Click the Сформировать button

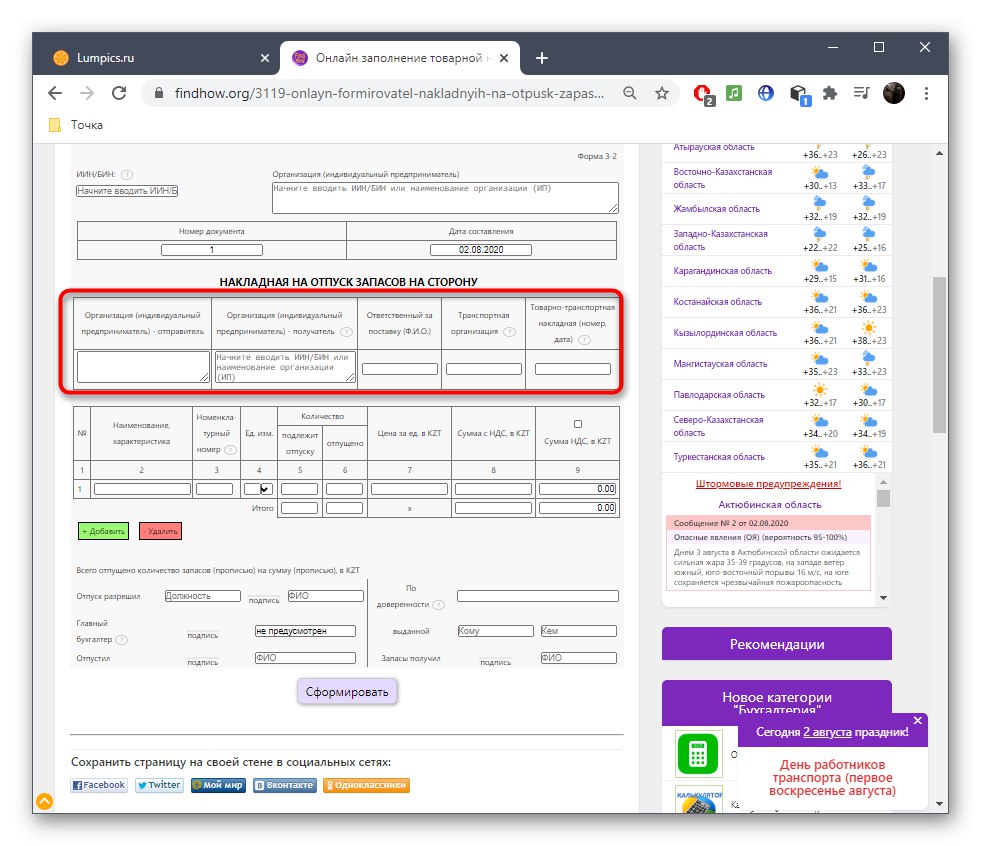pos(346,690)
